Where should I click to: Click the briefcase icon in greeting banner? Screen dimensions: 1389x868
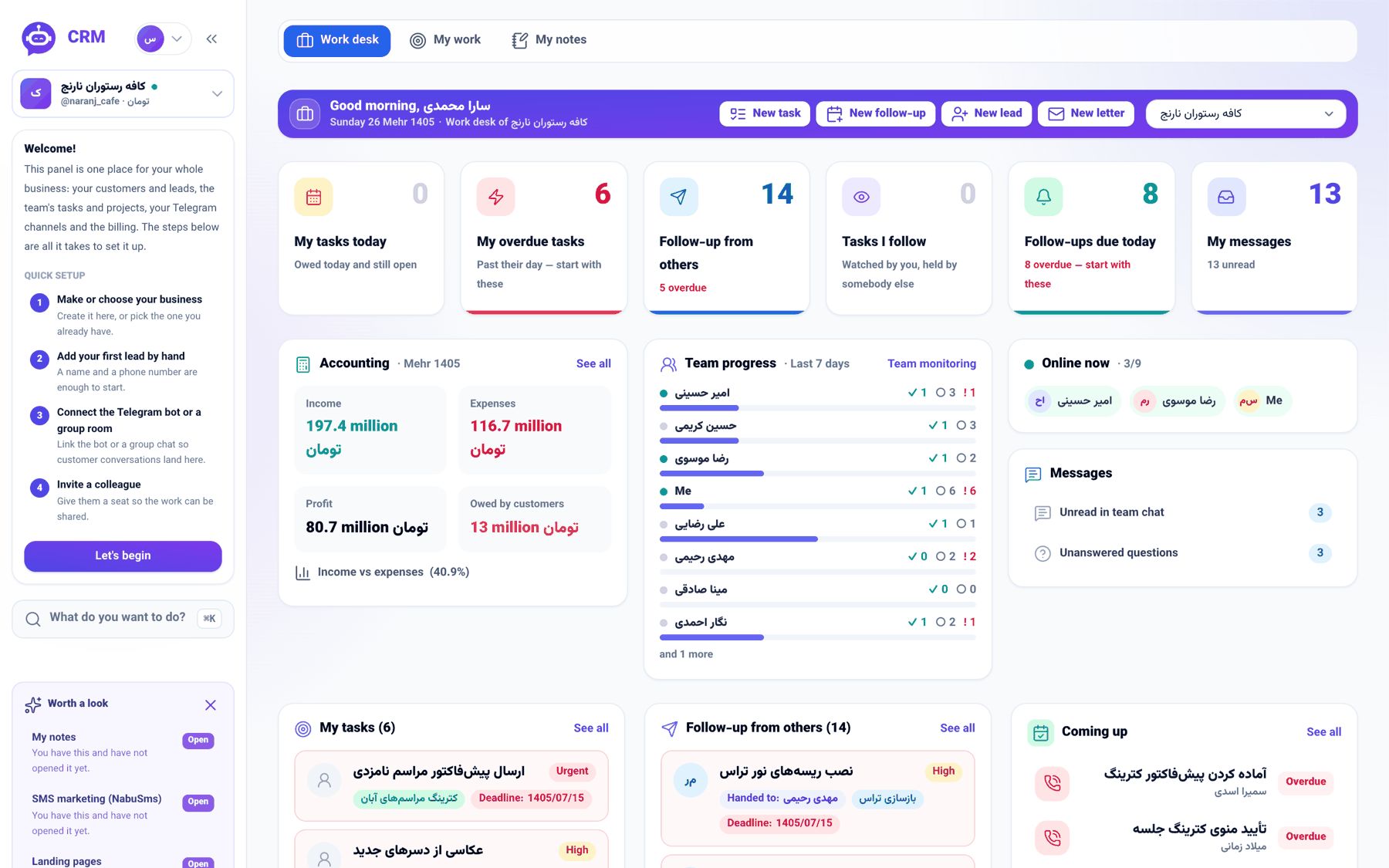point(306,113)
